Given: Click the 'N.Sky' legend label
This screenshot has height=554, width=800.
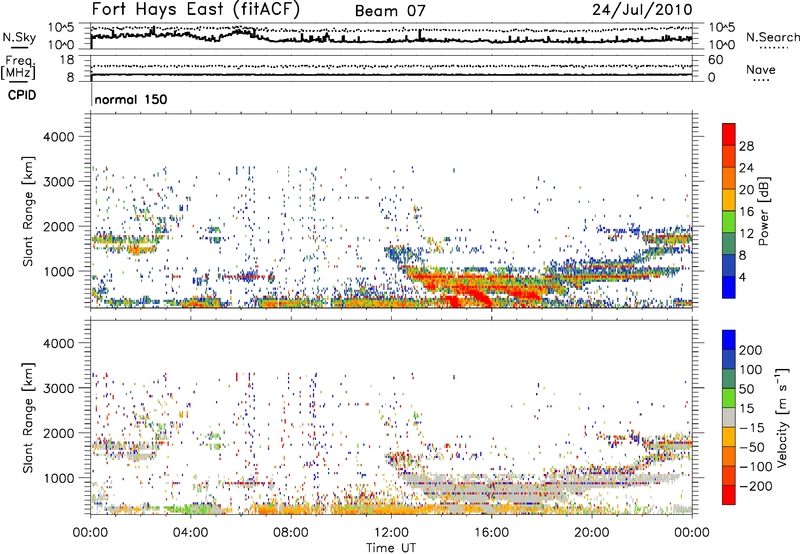Looking at the screenshot, I should (19, 37).
